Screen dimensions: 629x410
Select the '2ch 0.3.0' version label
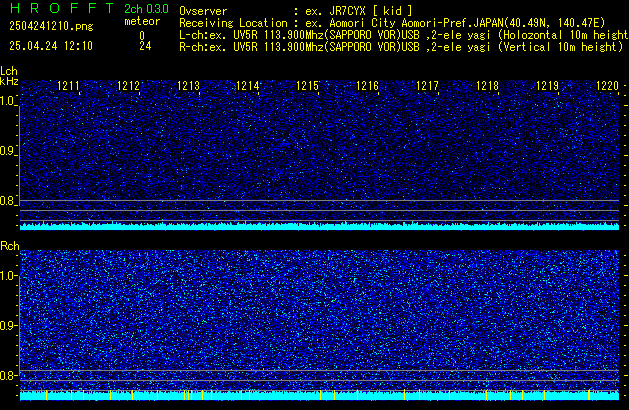click(x=146, y=9)
